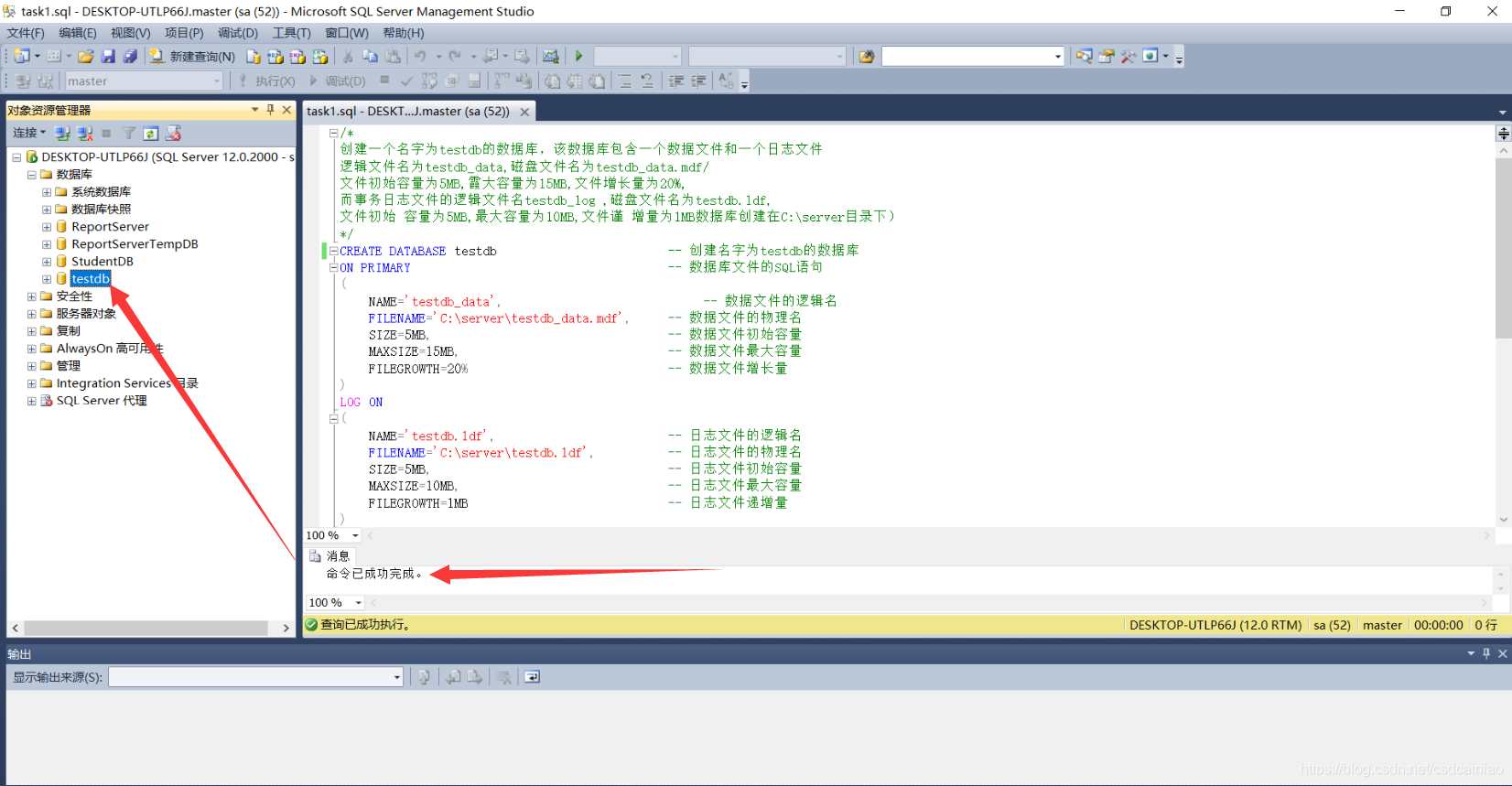Screen dimensions: 1512x786
Task: Expand the 安全性 folder
Action: (x=31, y=296)
